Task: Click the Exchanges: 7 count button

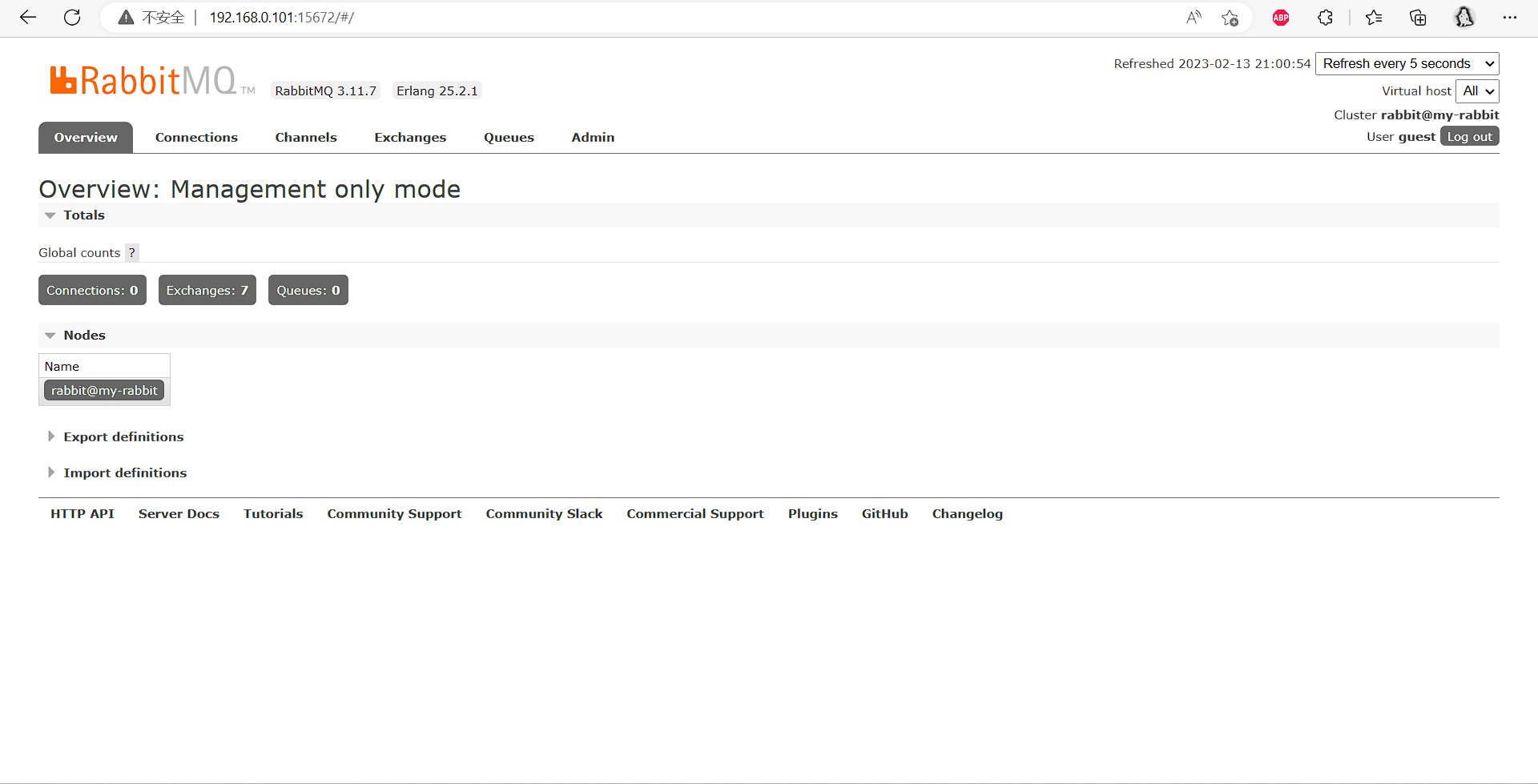Action: point(207,290)
